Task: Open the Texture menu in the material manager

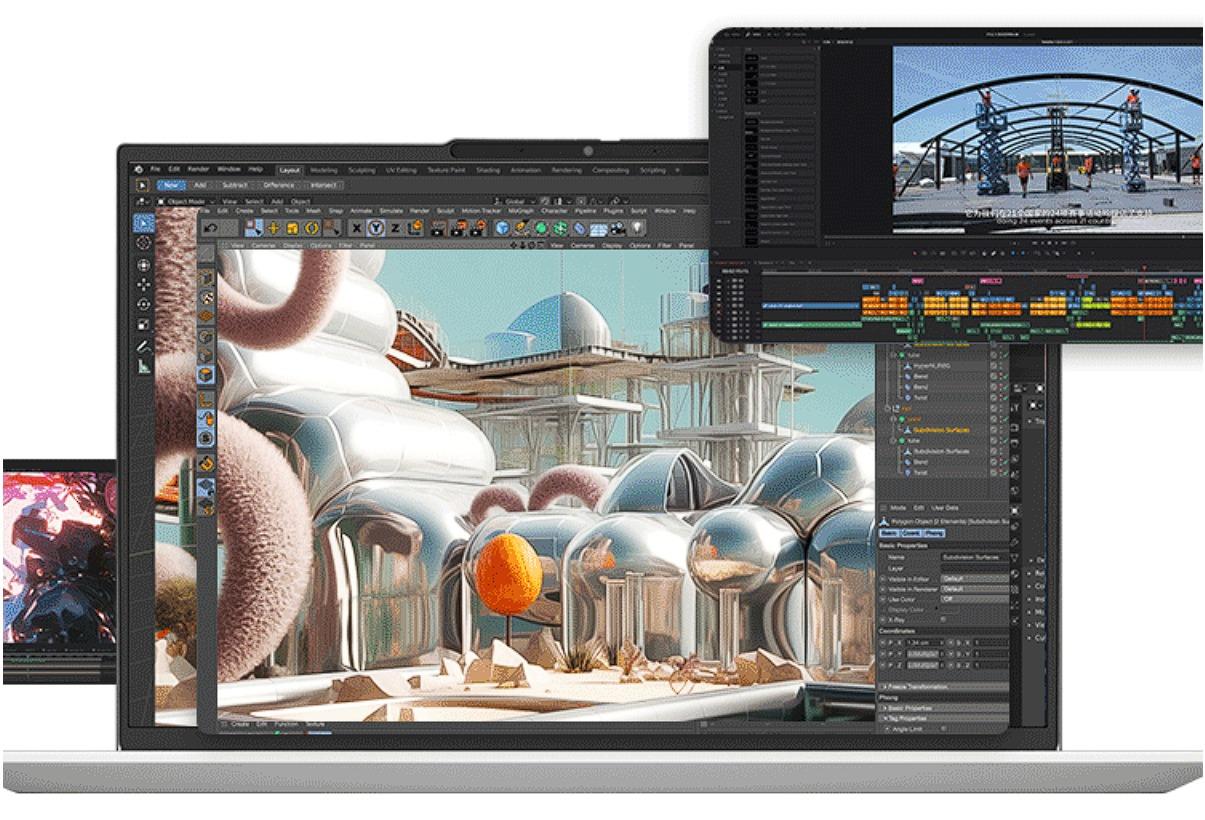Action: pyautogui.click(x=315, y=723)
